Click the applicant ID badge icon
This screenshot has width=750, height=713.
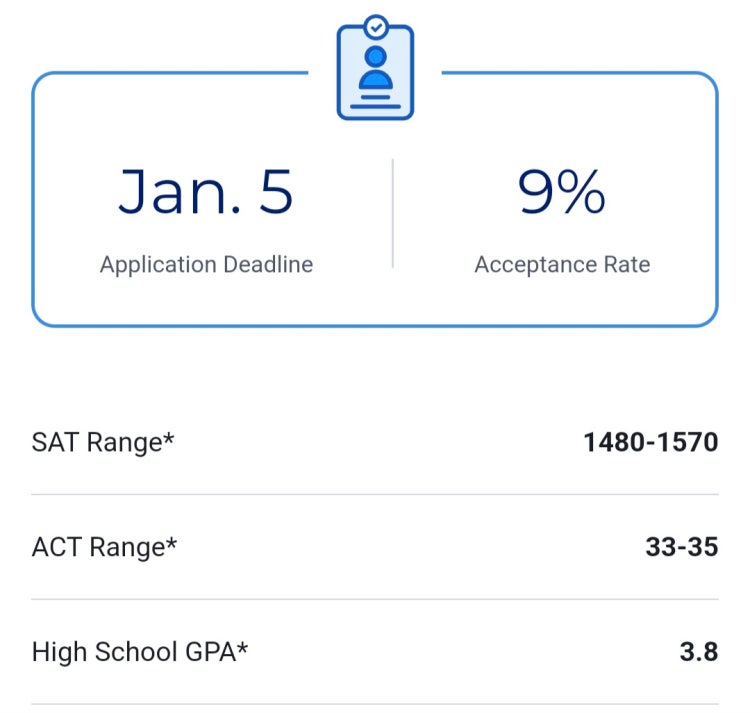click(x=375, y=68)
